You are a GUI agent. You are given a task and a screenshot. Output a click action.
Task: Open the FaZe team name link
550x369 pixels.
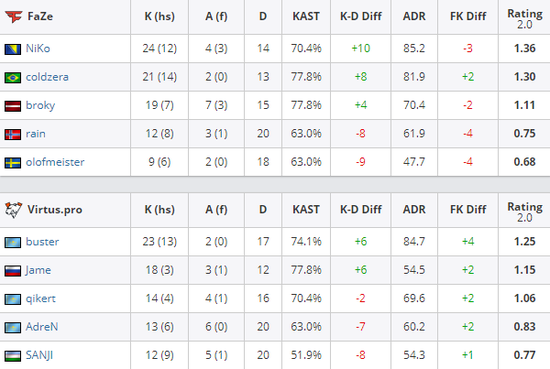tap(40, 16)
